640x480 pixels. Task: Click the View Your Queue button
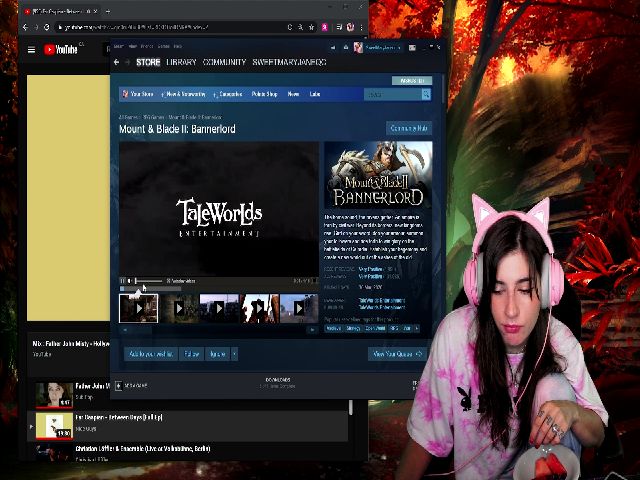(397, 354)
